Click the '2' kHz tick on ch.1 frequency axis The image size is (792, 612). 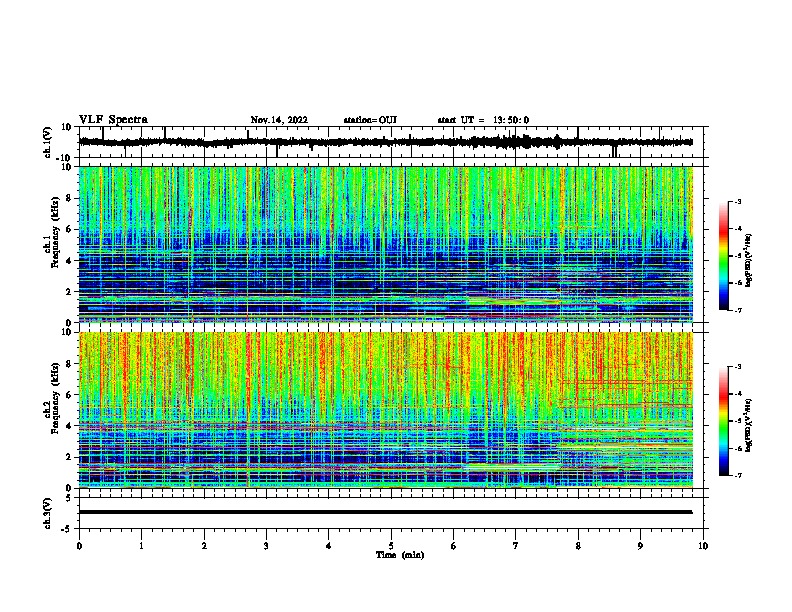(70, 292)
